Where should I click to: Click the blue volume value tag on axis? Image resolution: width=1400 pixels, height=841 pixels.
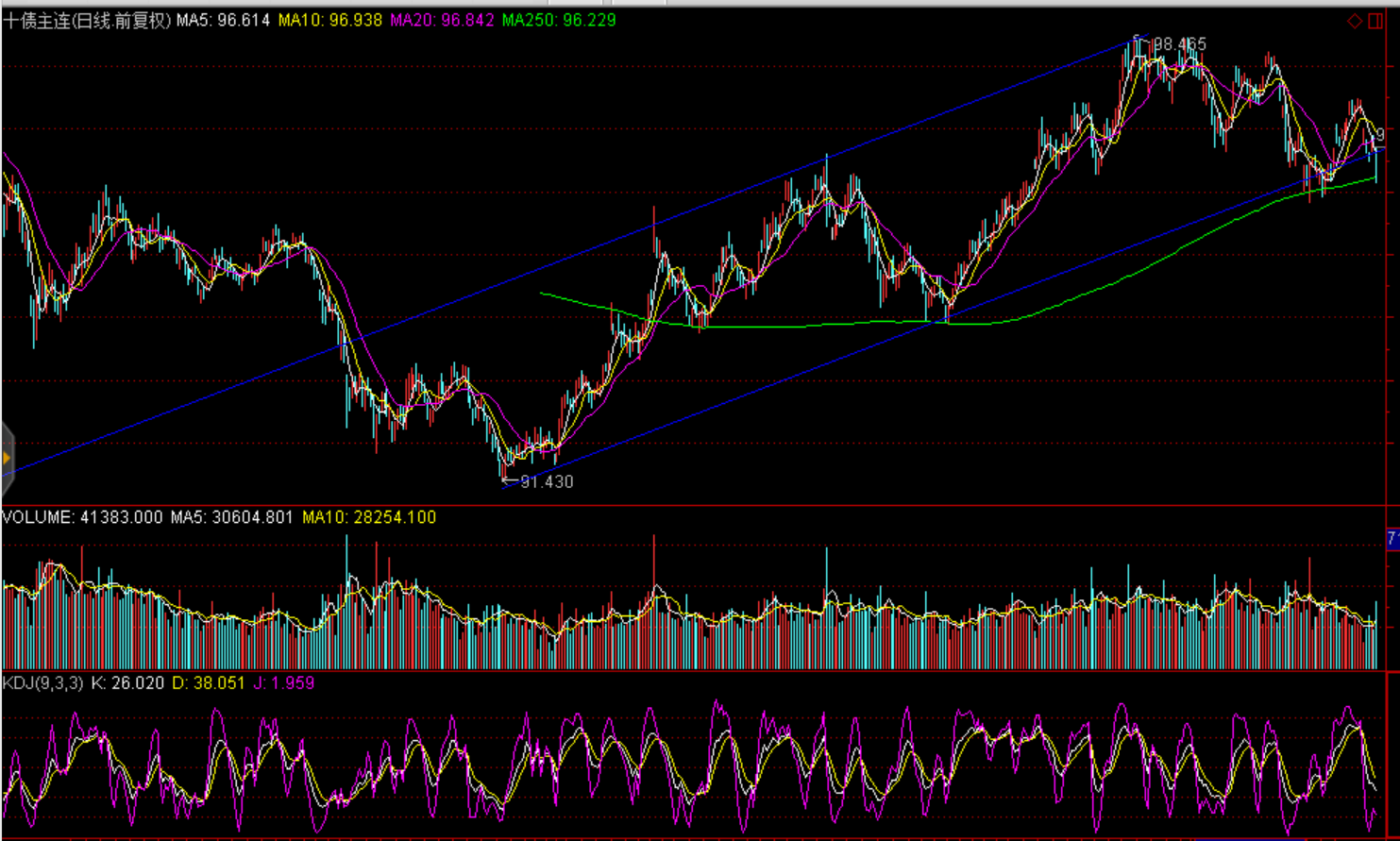(x=1392, y=539)
